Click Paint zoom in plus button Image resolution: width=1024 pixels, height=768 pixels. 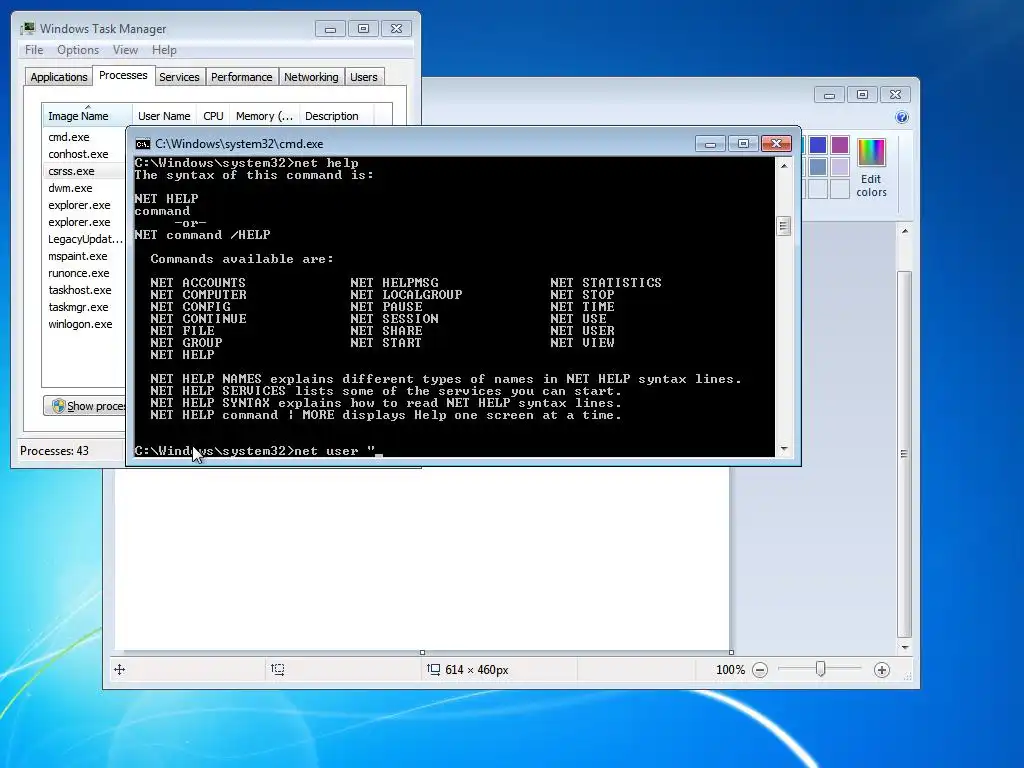(882, 670)
